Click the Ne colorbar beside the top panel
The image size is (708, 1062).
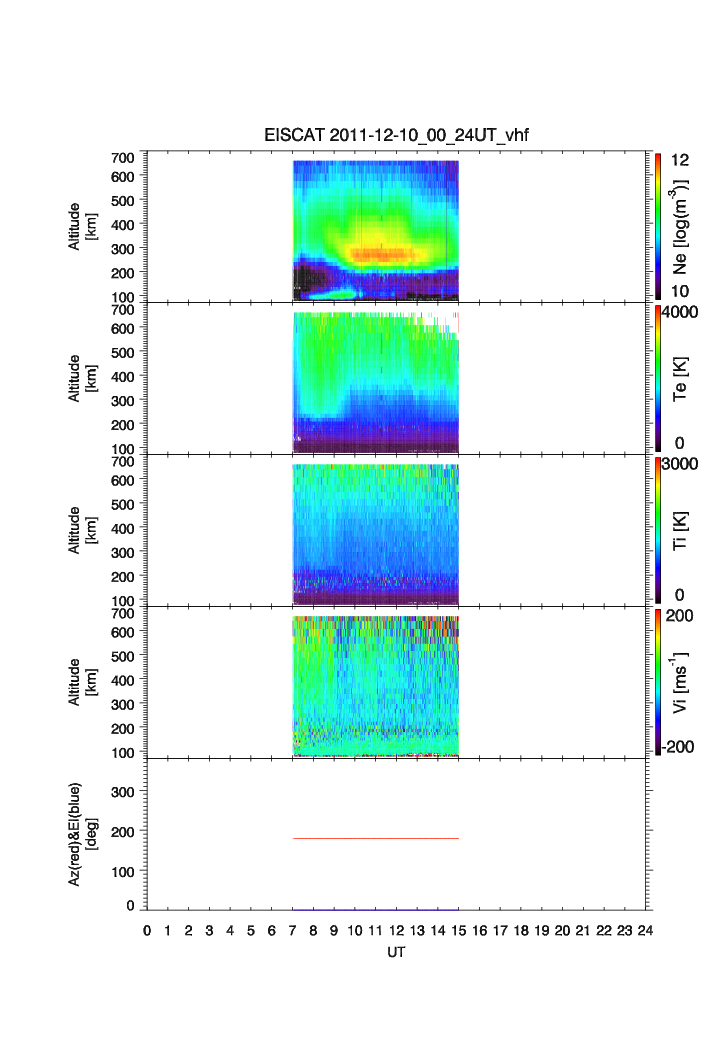point(658,227)
